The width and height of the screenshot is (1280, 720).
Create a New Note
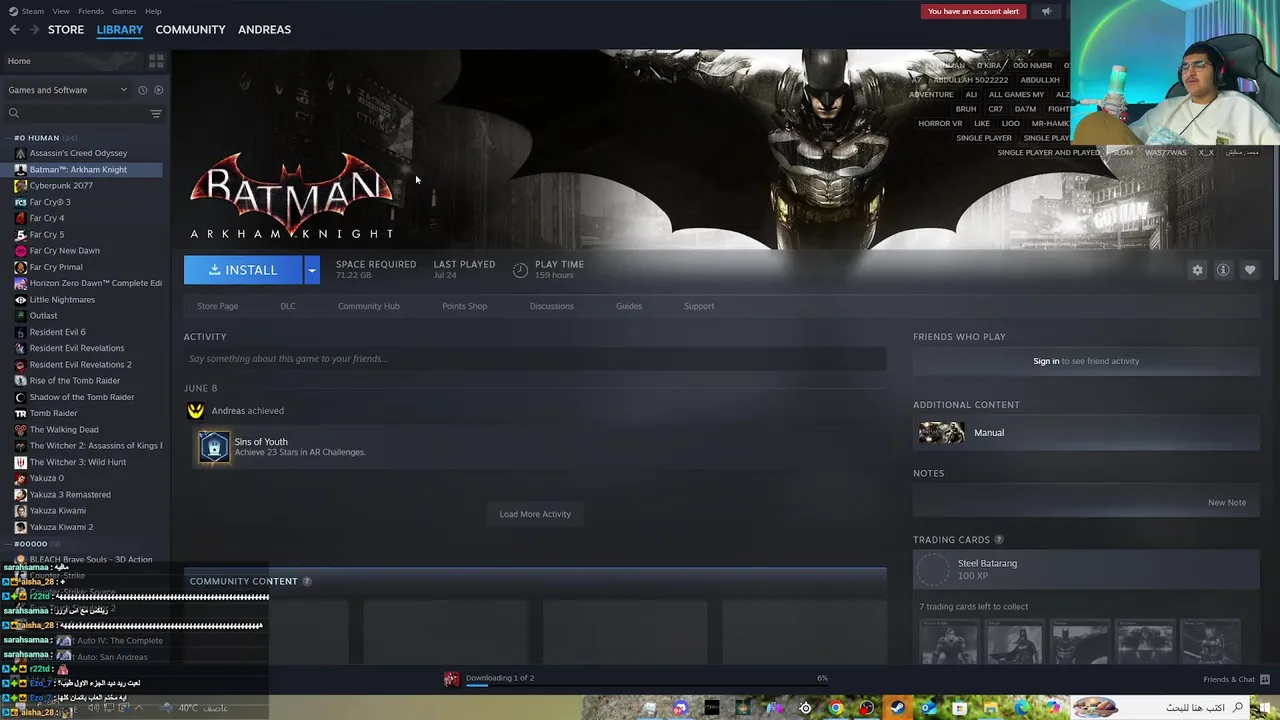(x=1227, y=503)
